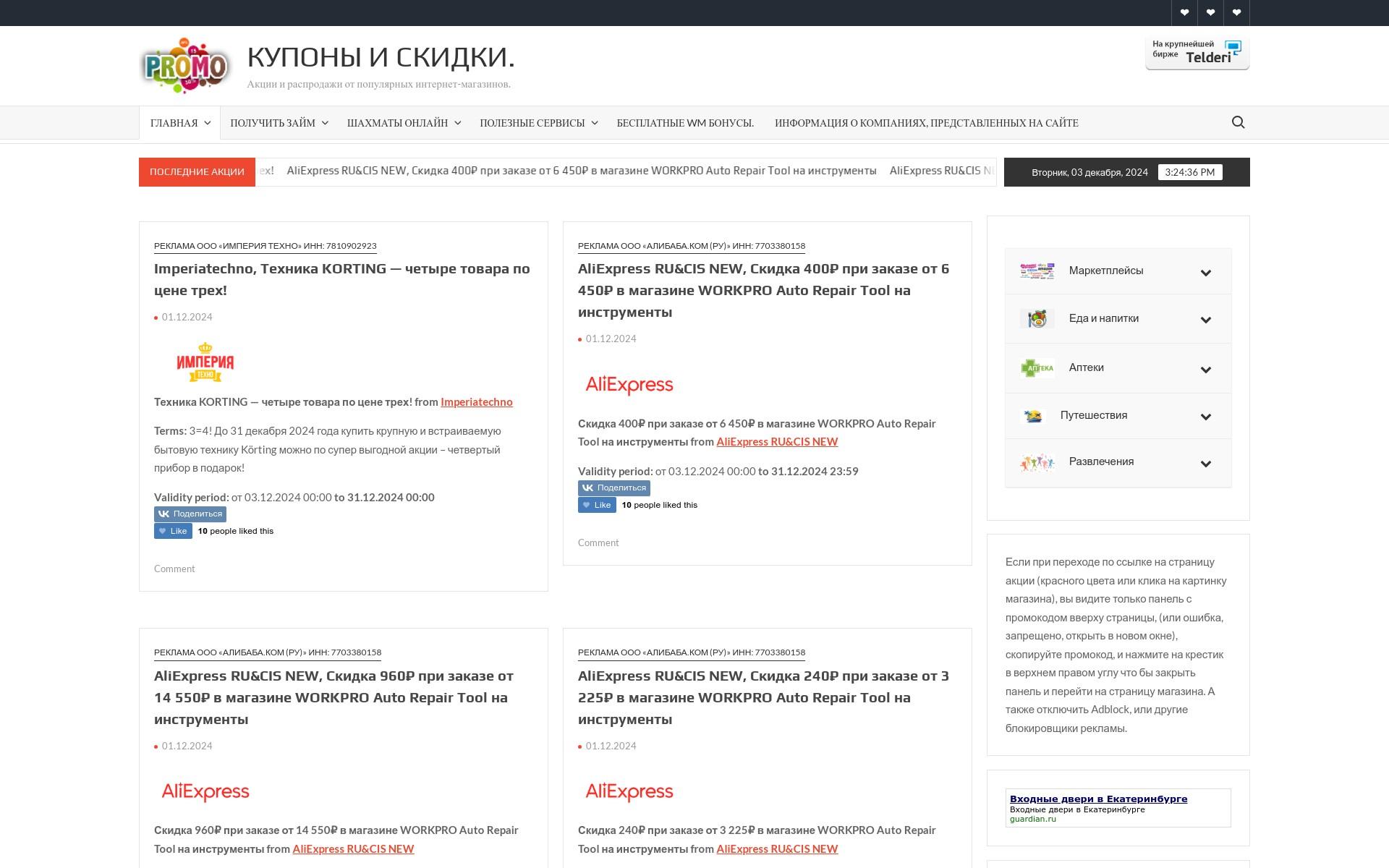Viewport: 1389px width, 868px height.
Task: Open the Telderi exchange banner
Action: tap(1197, 54)
